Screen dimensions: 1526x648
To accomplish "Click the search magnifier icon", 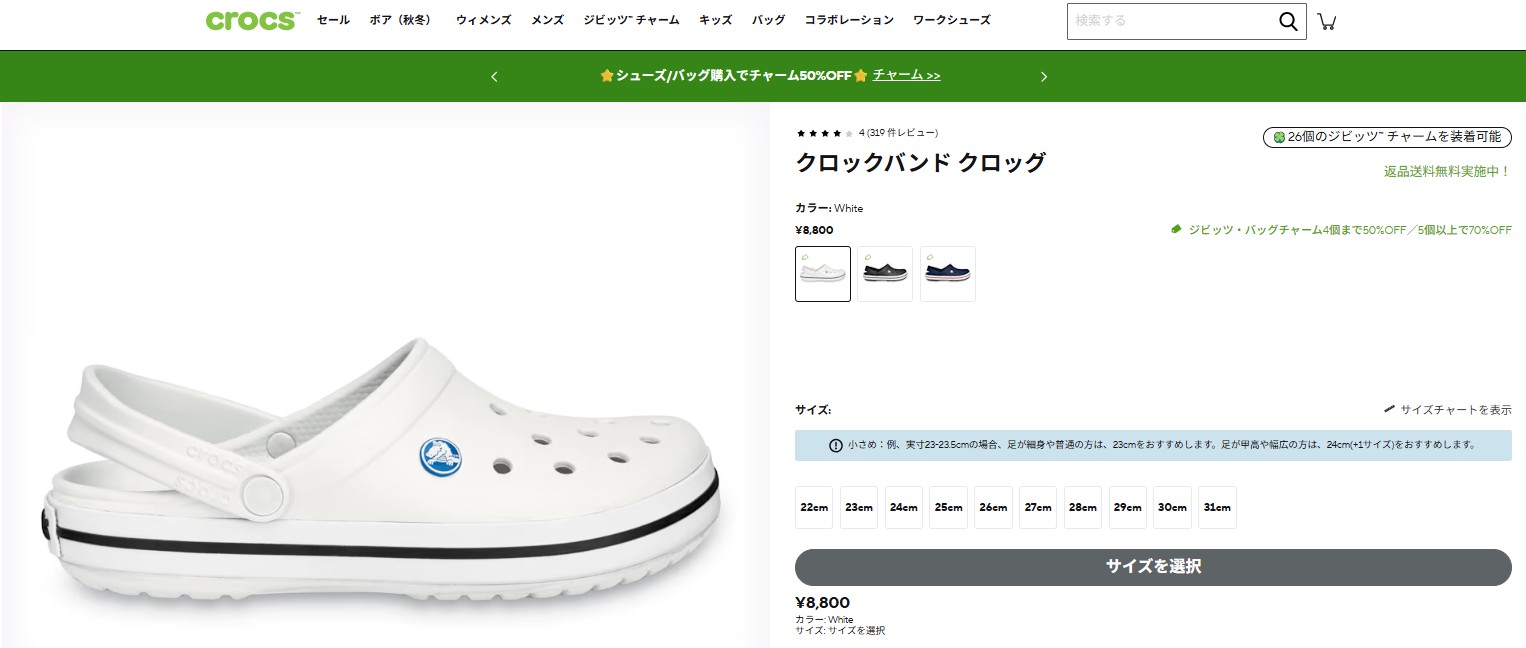I will pyautogui.click(x=1288, y=20).
